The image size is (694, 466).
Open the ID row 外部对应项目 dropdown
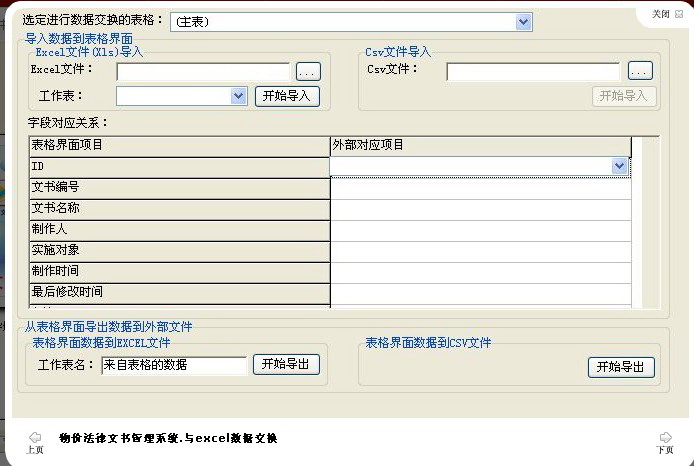click(x=619, y=166)
